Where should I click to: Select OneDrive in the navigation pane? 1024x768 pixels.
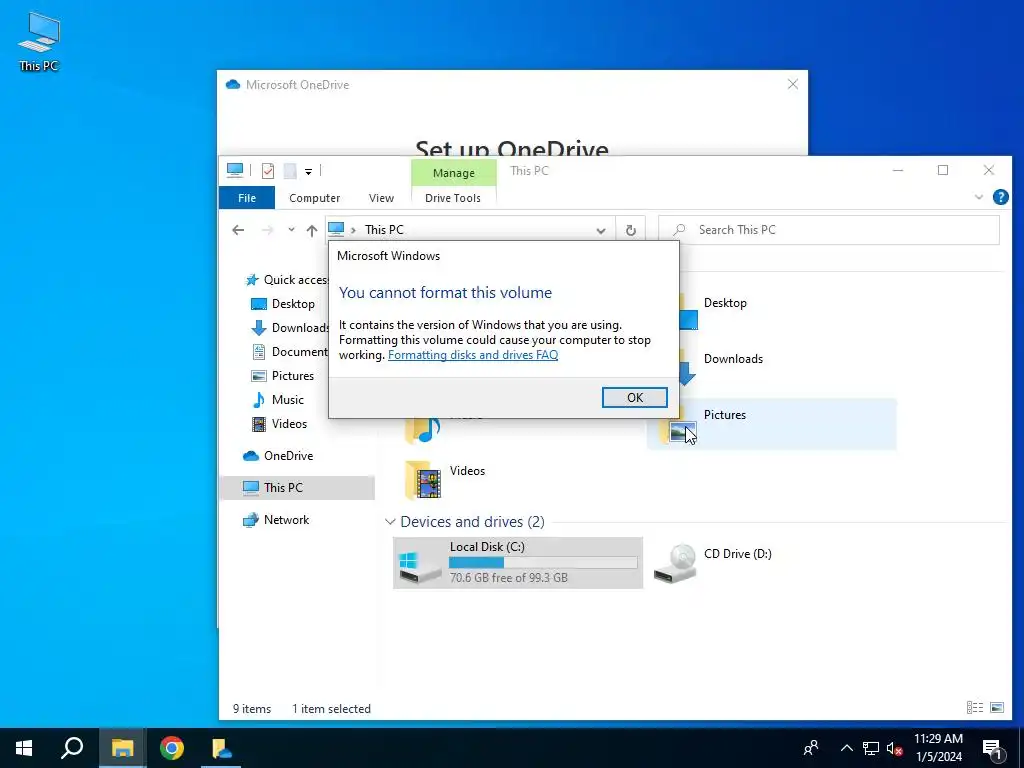coord(278,456)
